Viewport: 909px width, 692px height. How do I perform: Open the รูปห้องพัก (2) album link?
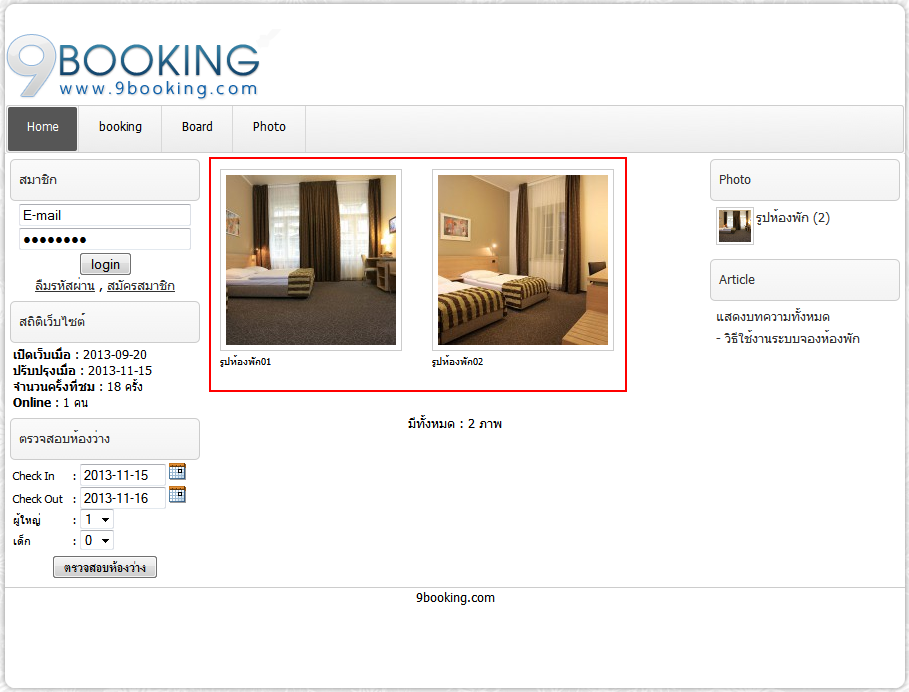(x=792, y=218)
